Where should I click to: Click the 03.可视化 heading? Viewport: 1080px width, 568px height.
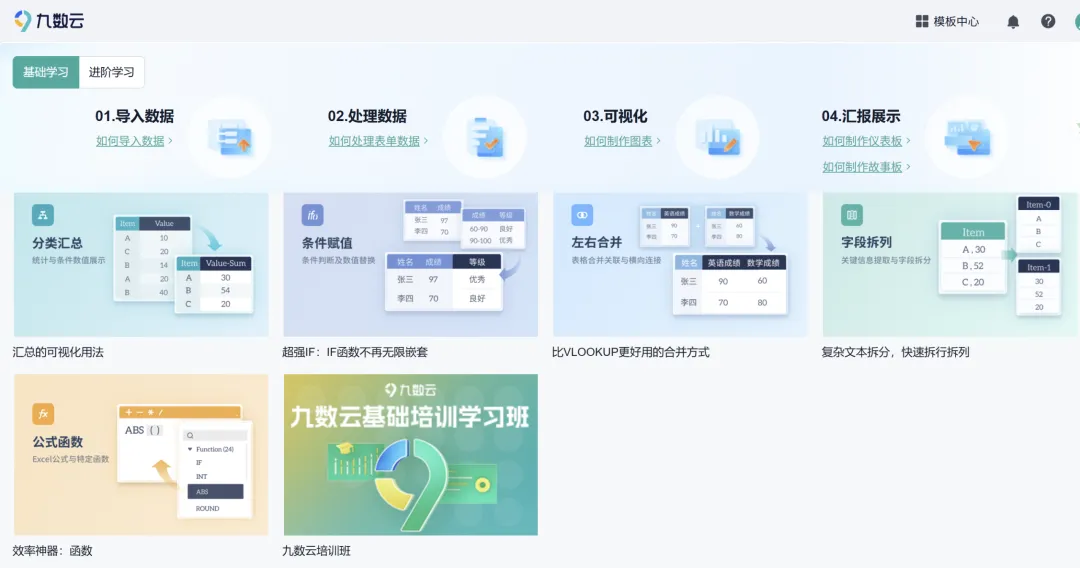click(615, 116)
